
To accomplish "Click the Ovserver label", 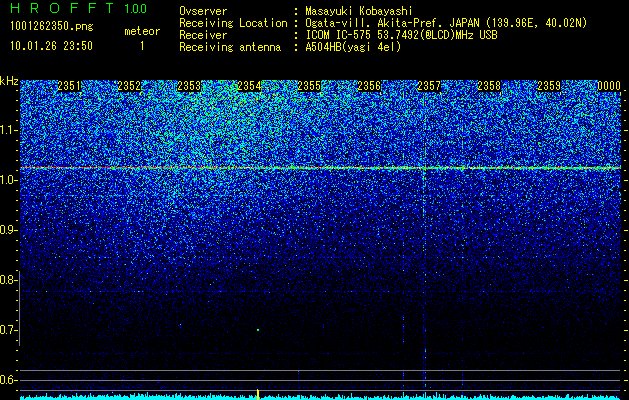I will [203, 11].
